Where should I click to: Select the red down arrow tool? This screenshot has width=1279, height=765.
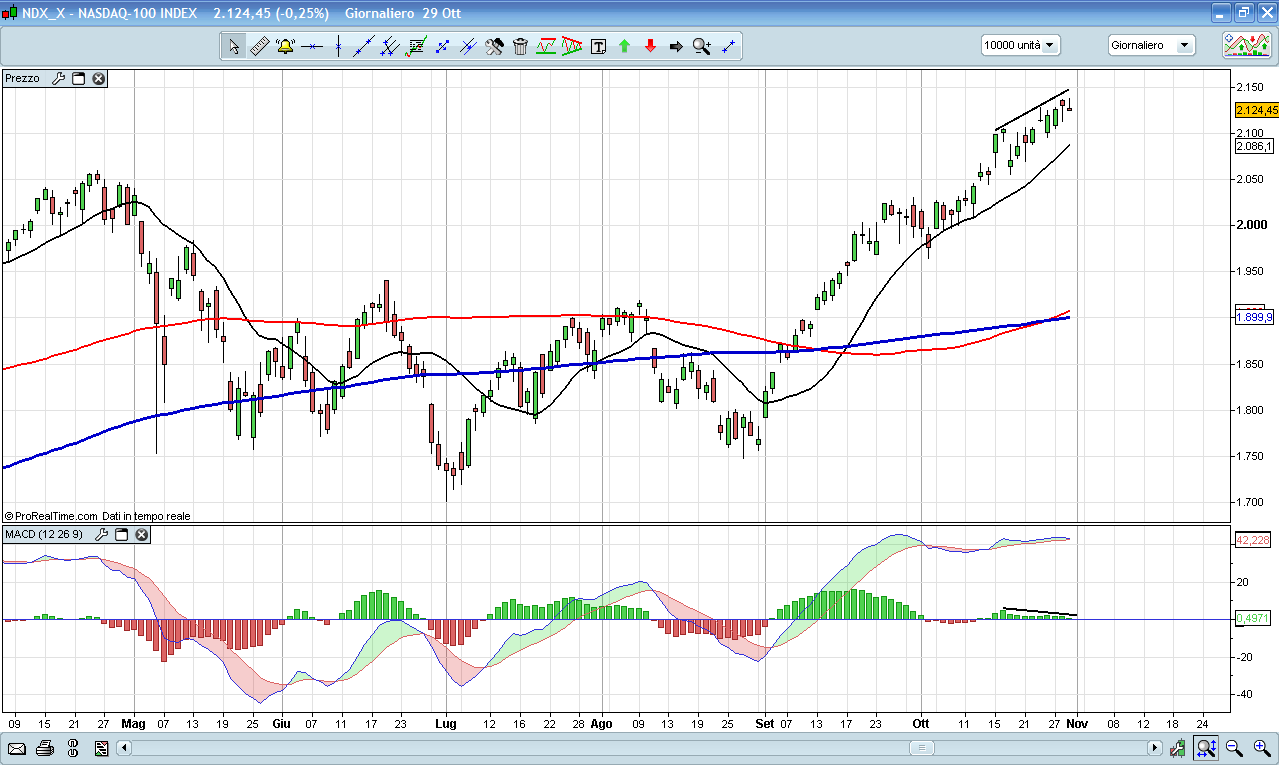coord(650,46)
